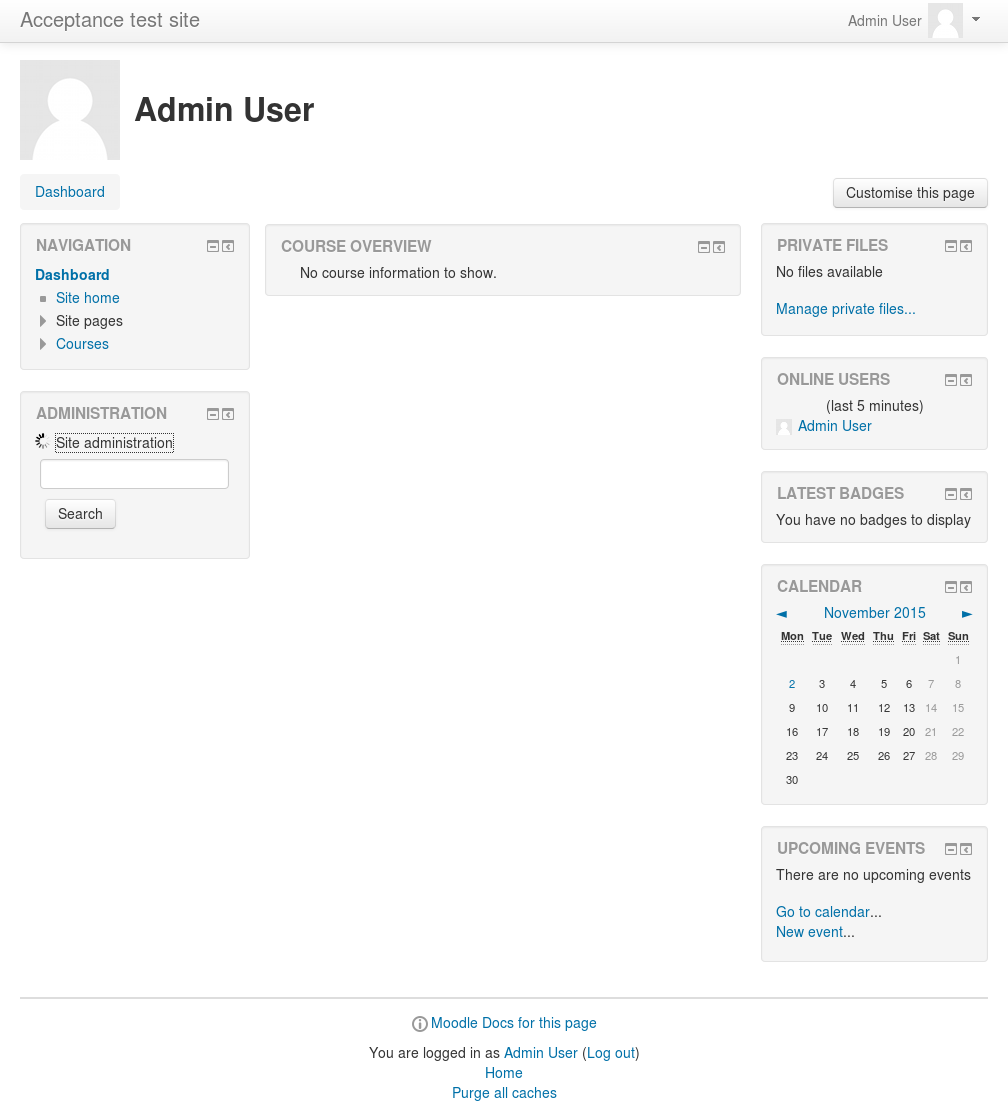Image resolution: width=1008 pixels, height=1117 pixels.
Task: Click the Moodle Docs info icon
Action: (x=420, y=1024)
